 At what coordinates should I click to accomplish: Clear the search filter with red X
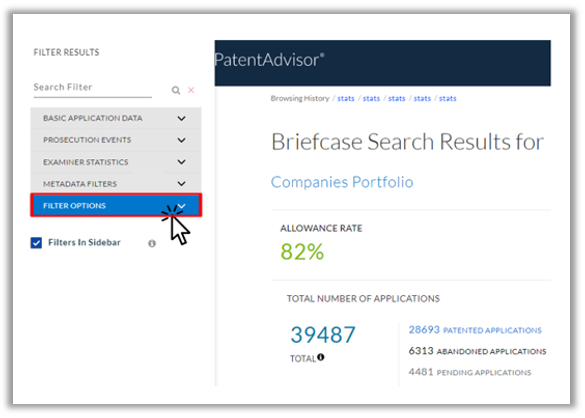point(191,90)
